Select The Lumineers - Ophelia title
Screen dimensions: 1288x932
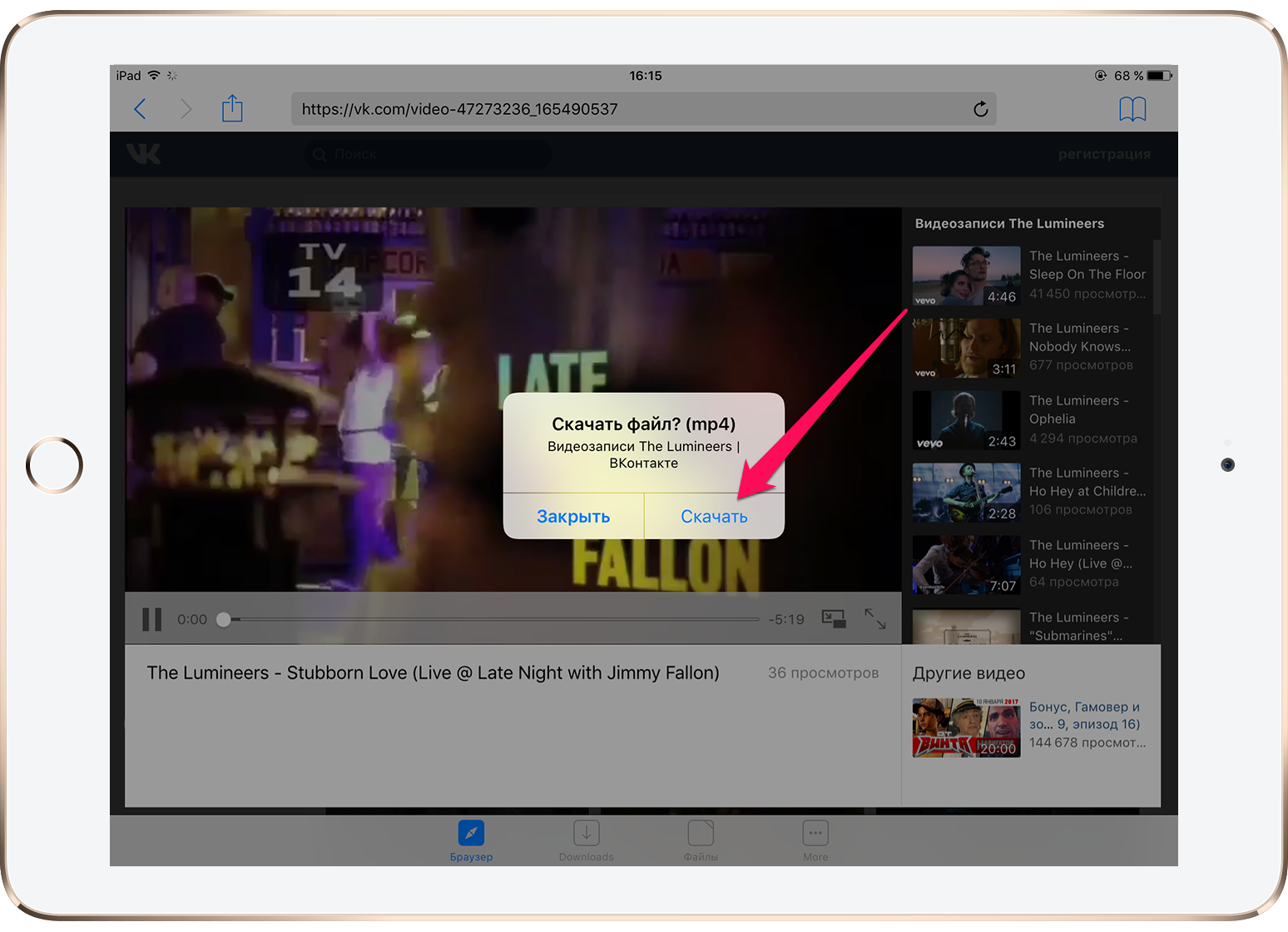pos(1079,409)
